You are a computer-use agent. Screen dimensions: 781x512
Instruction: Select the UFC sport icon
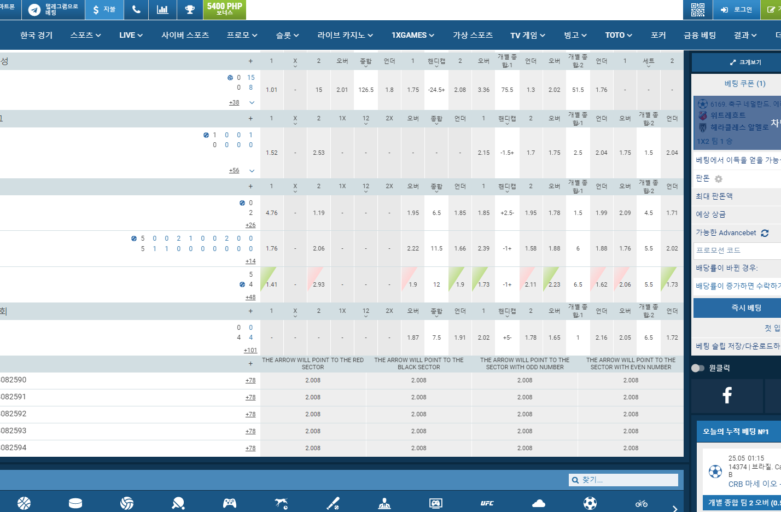(487, 503)
